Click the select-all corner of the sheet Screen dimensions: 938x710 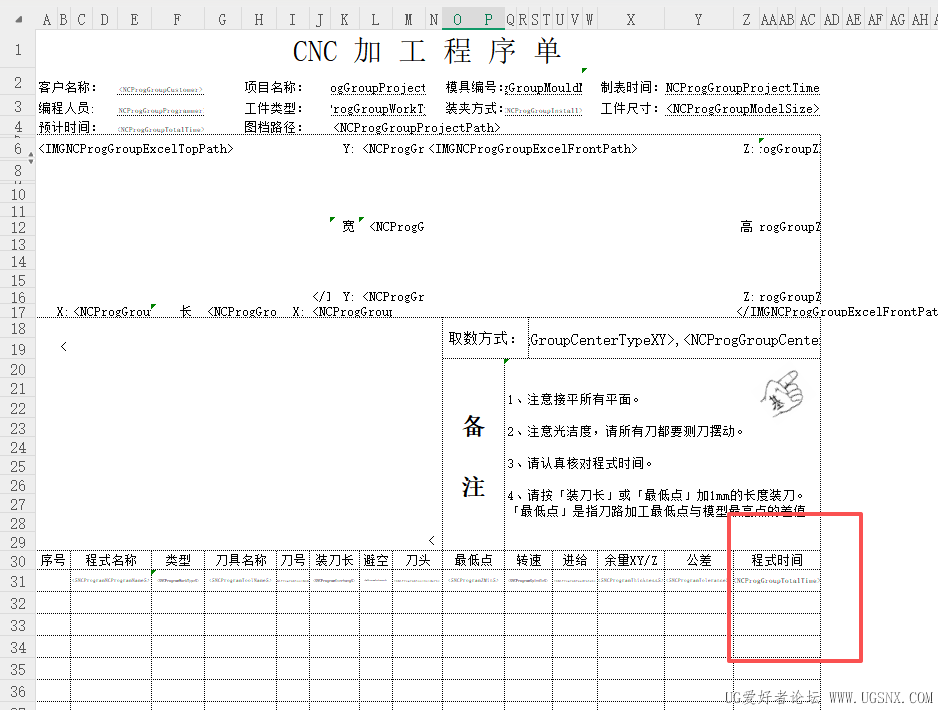(x=17, y=19)
